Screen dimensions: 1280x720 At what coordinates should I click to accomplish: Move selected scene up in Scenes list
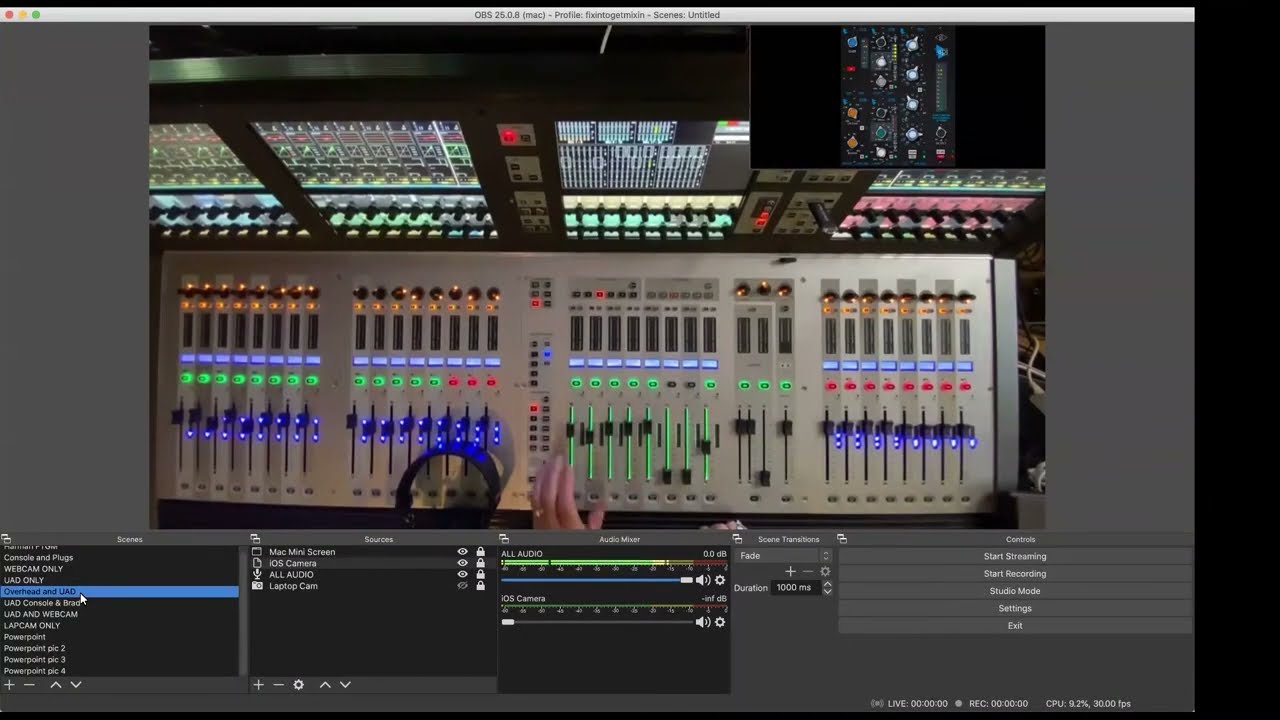tap(56, 684)
